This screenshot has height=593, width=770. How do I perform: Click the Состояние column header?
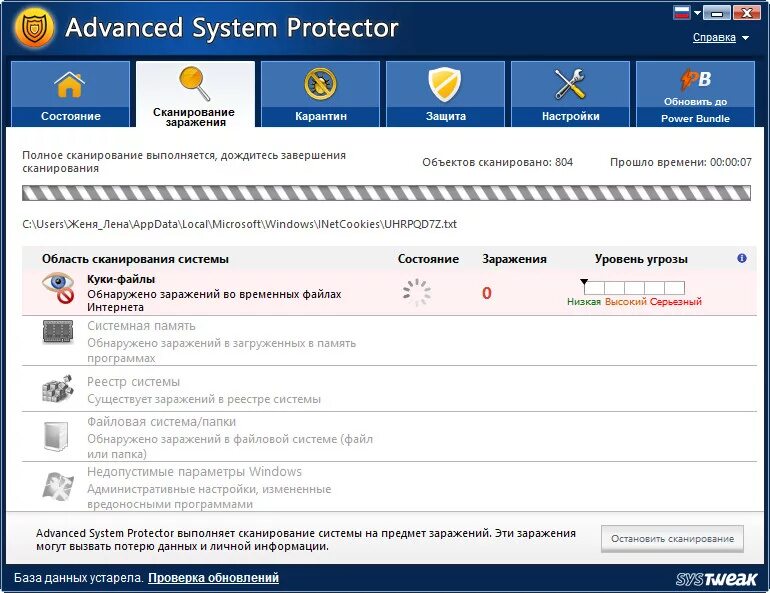point(428,259)
